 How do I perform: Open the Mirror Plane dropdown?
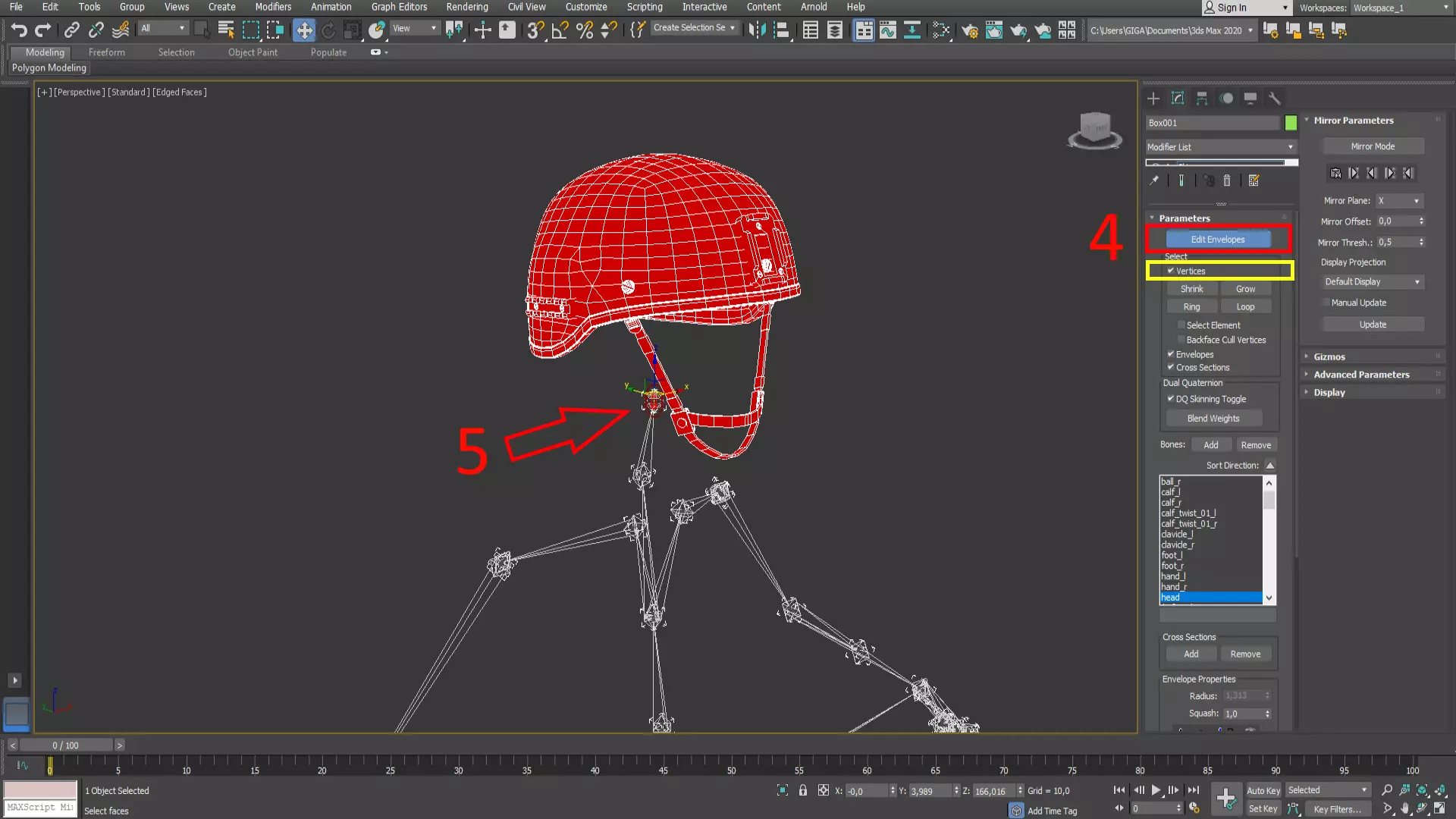click(x=1399, y=201)
